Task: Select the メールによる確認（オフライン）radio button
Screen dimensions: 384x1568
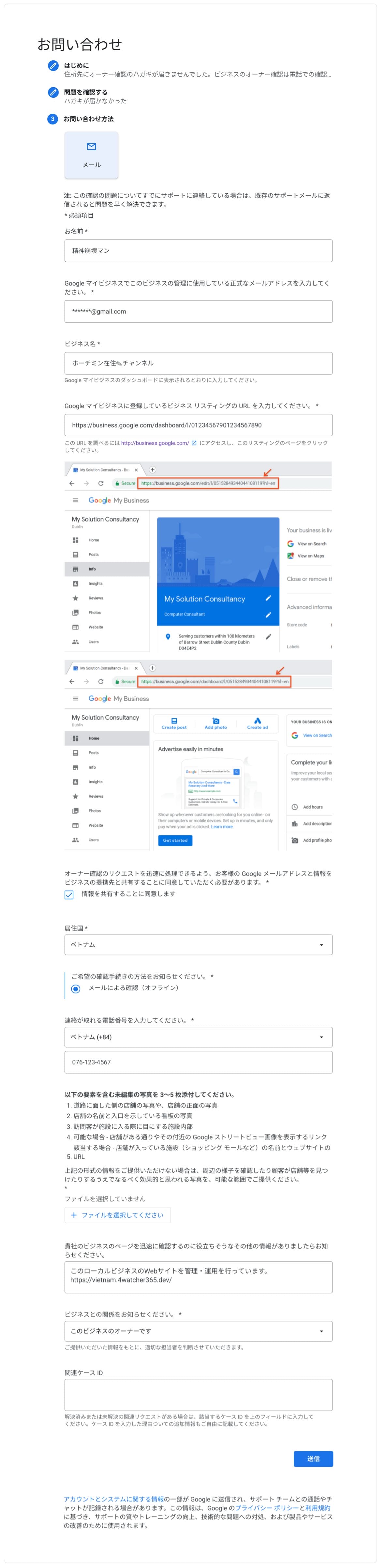Action: tap(75, 989)
